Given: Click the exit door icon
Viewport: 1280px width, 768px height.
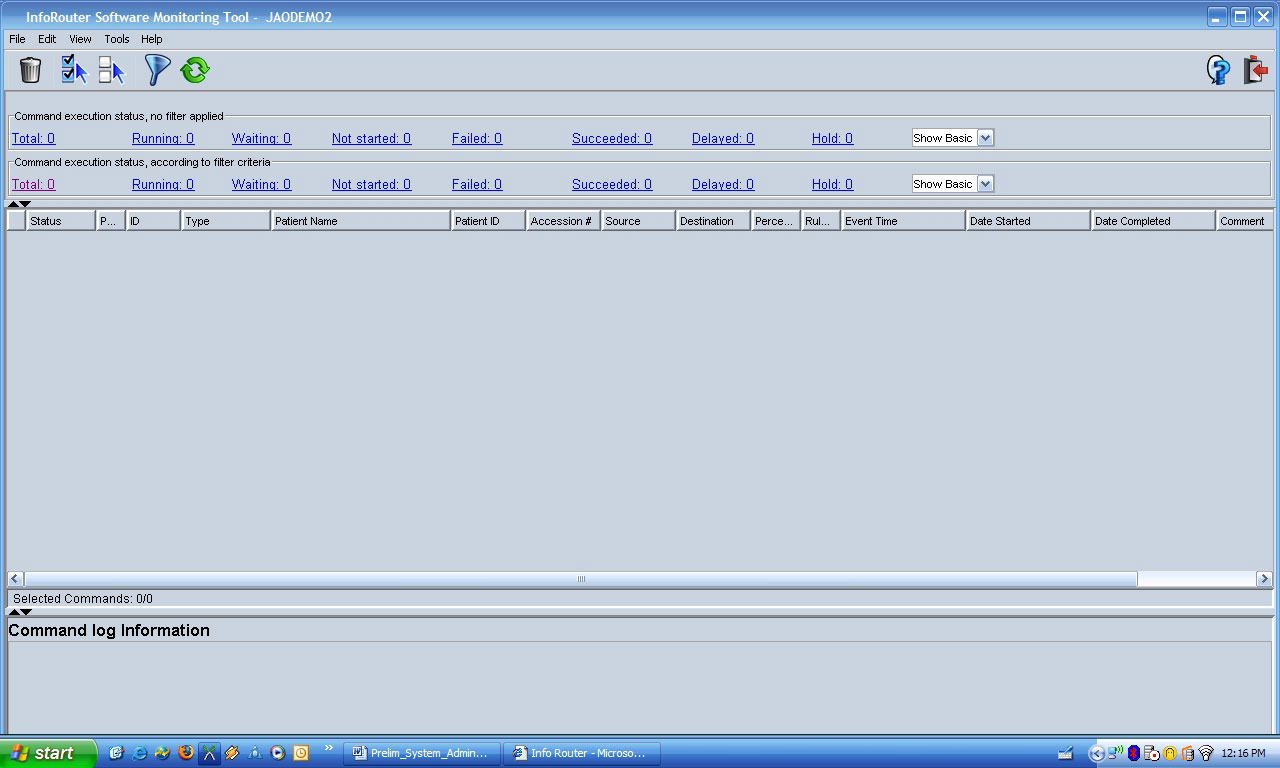Looking at the screenshot, I should tap(1255, 70).
